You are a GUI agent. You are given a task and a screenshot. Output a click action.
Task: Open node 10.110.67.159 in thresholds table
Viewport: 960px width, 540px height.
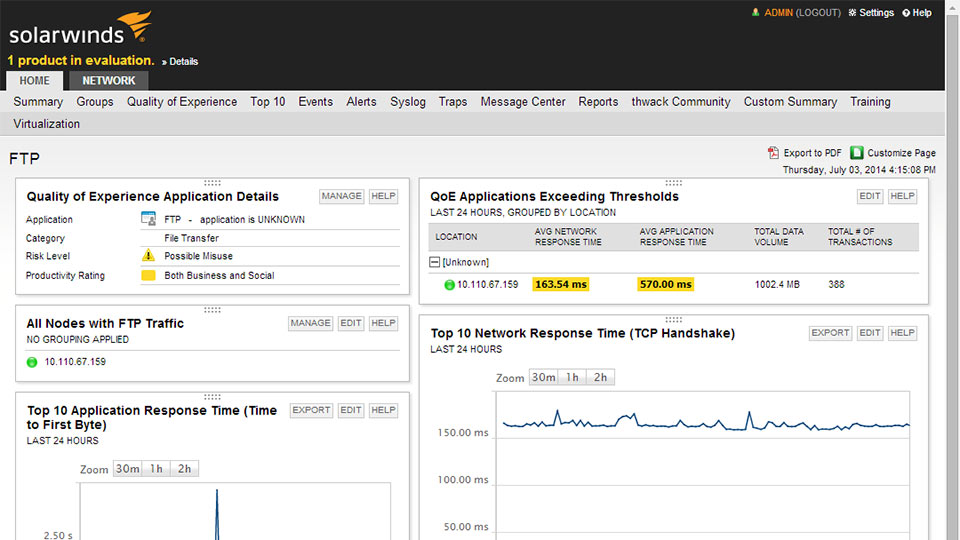click(487, 285)
